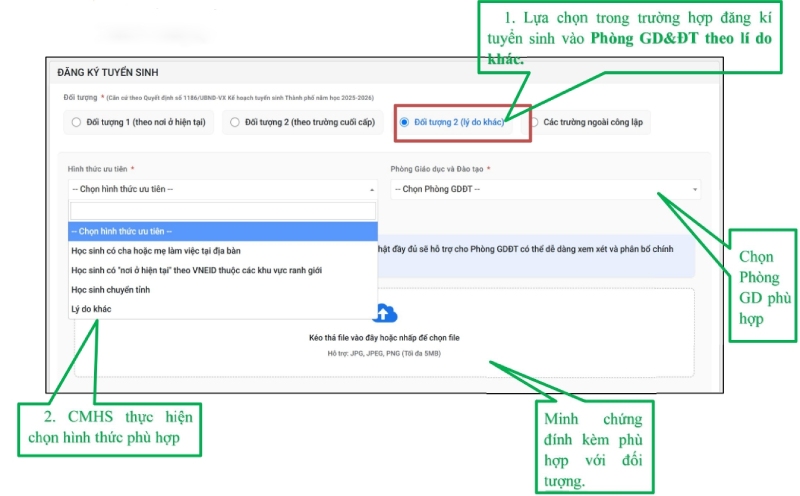Choose 'Học sinh chuyển tỉnh' option
This screenshot has height=496, width=800.
(x=223, y=290)
